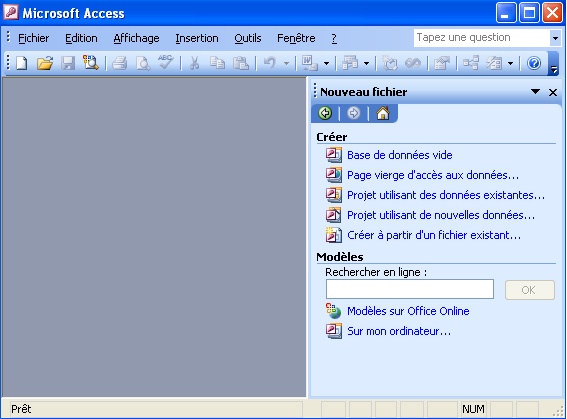
Task: Close the Nouveau fichier task pane
Action: click(x=553, y=92)
